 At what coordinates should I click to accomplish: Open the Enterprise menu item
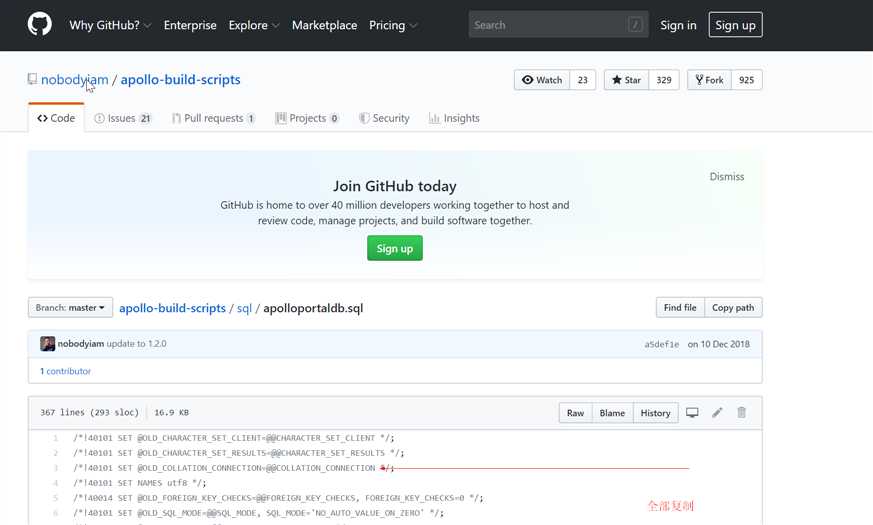pos(190,25)
